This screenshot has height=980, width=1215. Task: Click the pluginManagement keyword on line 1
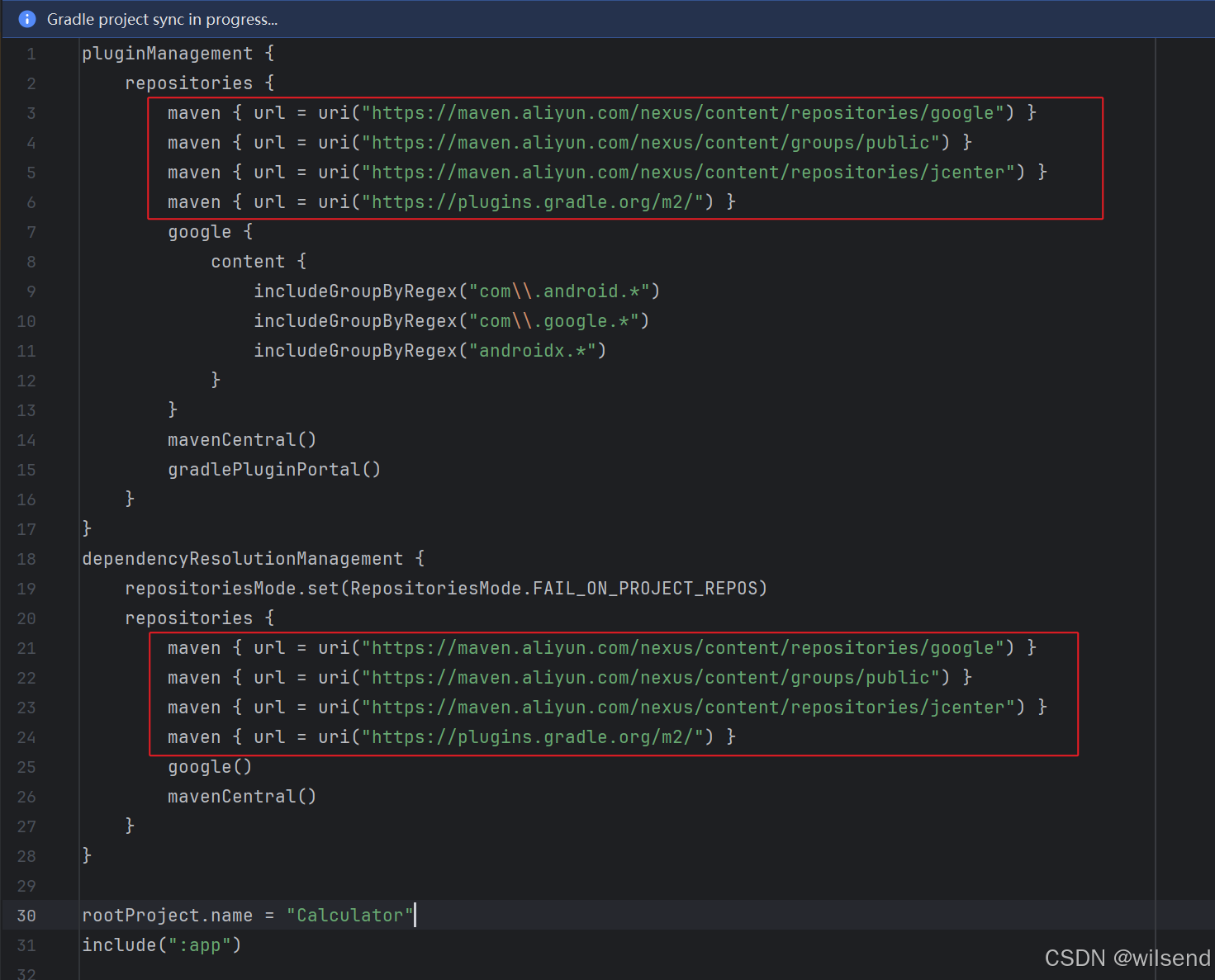[167, 53]
